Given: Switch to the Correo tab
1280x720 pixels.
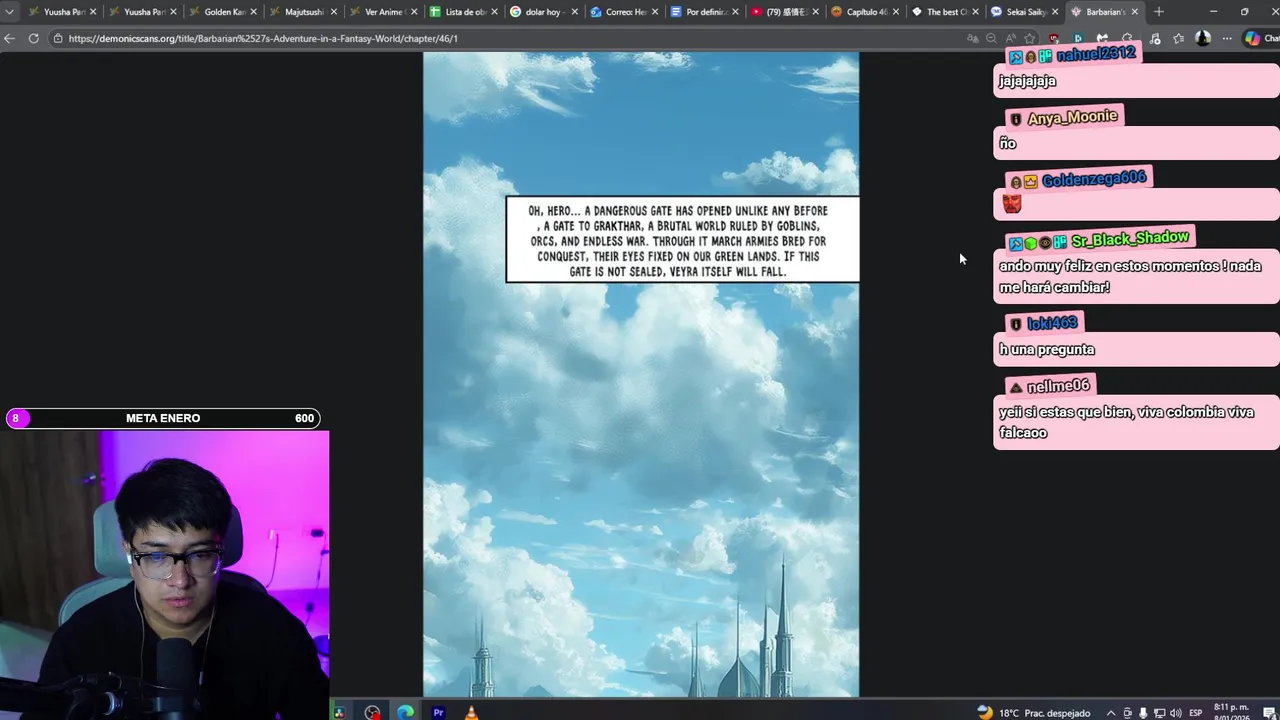Looking at the screenshot, I should (x=625, y=12).
